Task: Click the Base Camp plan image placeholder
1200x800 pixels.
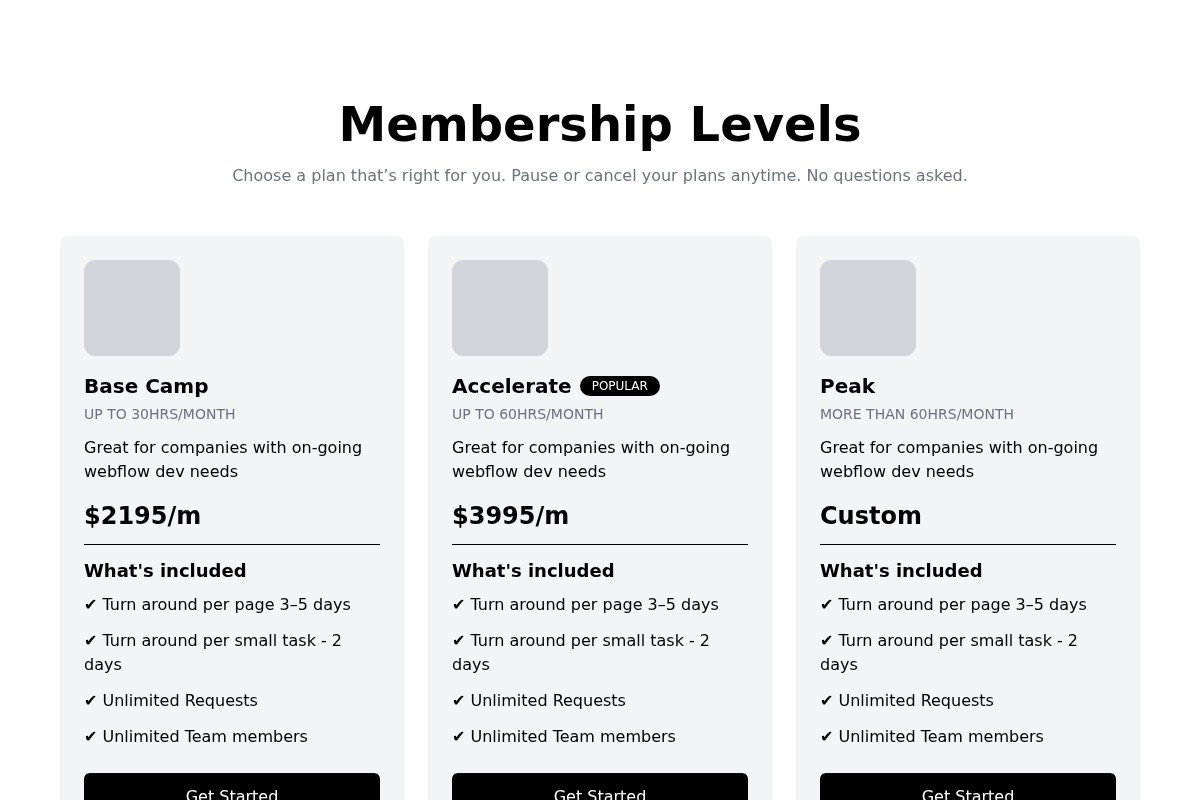Action: 132,308
